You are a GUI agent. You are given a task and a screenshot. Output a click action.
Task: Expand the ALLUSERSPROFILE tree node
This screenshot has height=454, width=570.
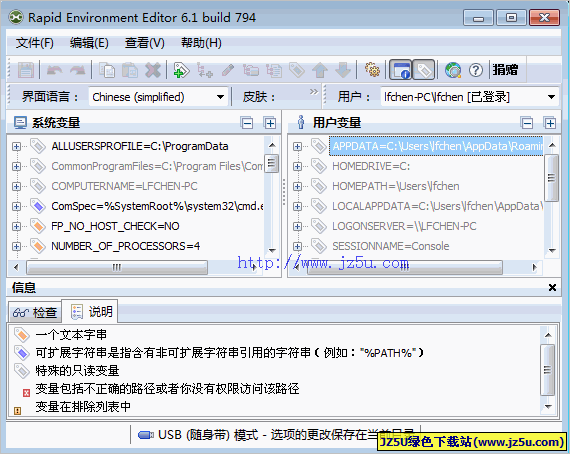16,146
